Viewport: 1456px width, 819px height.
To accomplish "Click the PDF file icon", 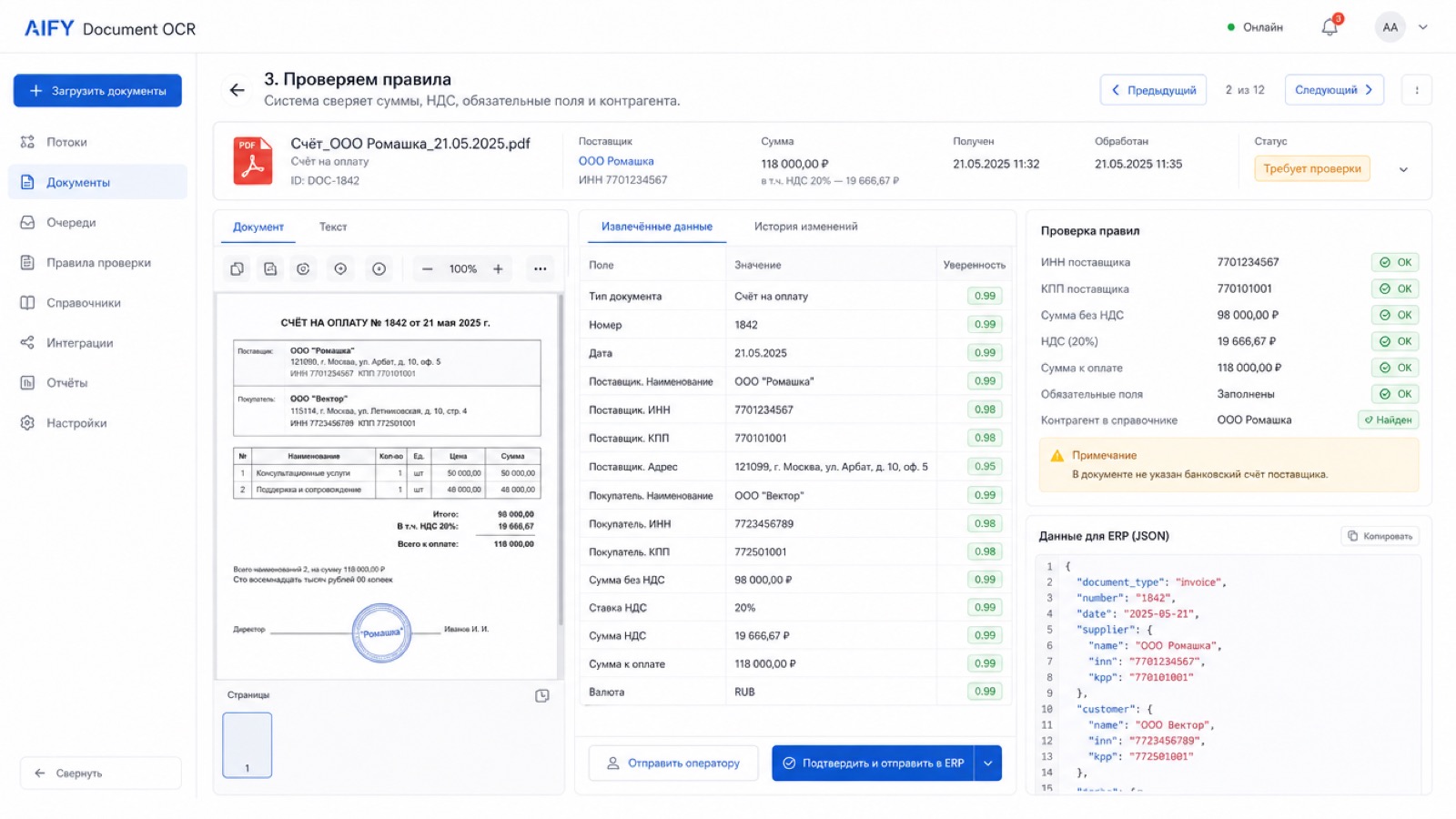I will 252,161.
